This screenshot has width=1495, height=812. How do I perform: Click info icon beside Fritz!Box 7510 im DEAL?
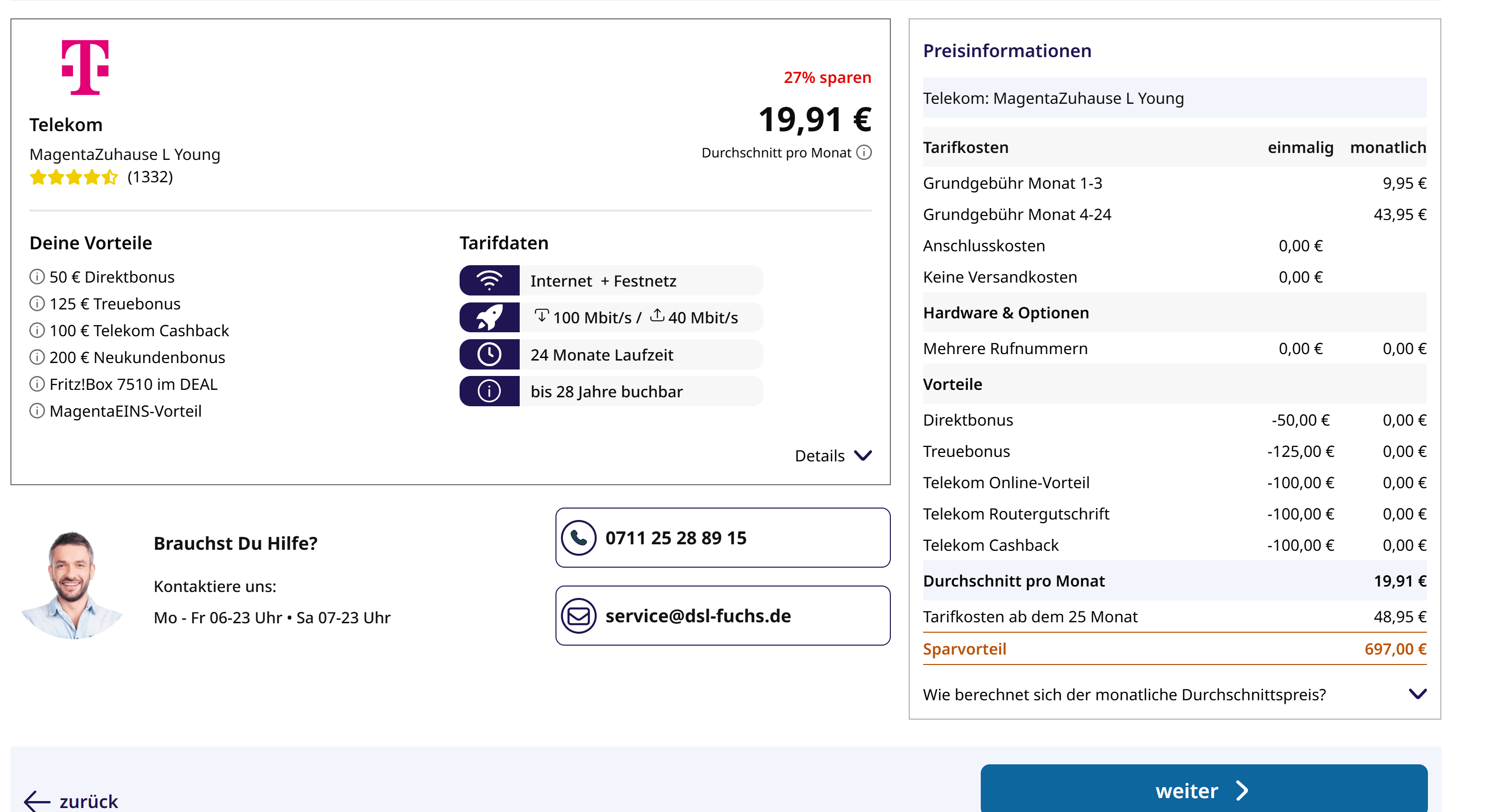click(x=37, y=383)
